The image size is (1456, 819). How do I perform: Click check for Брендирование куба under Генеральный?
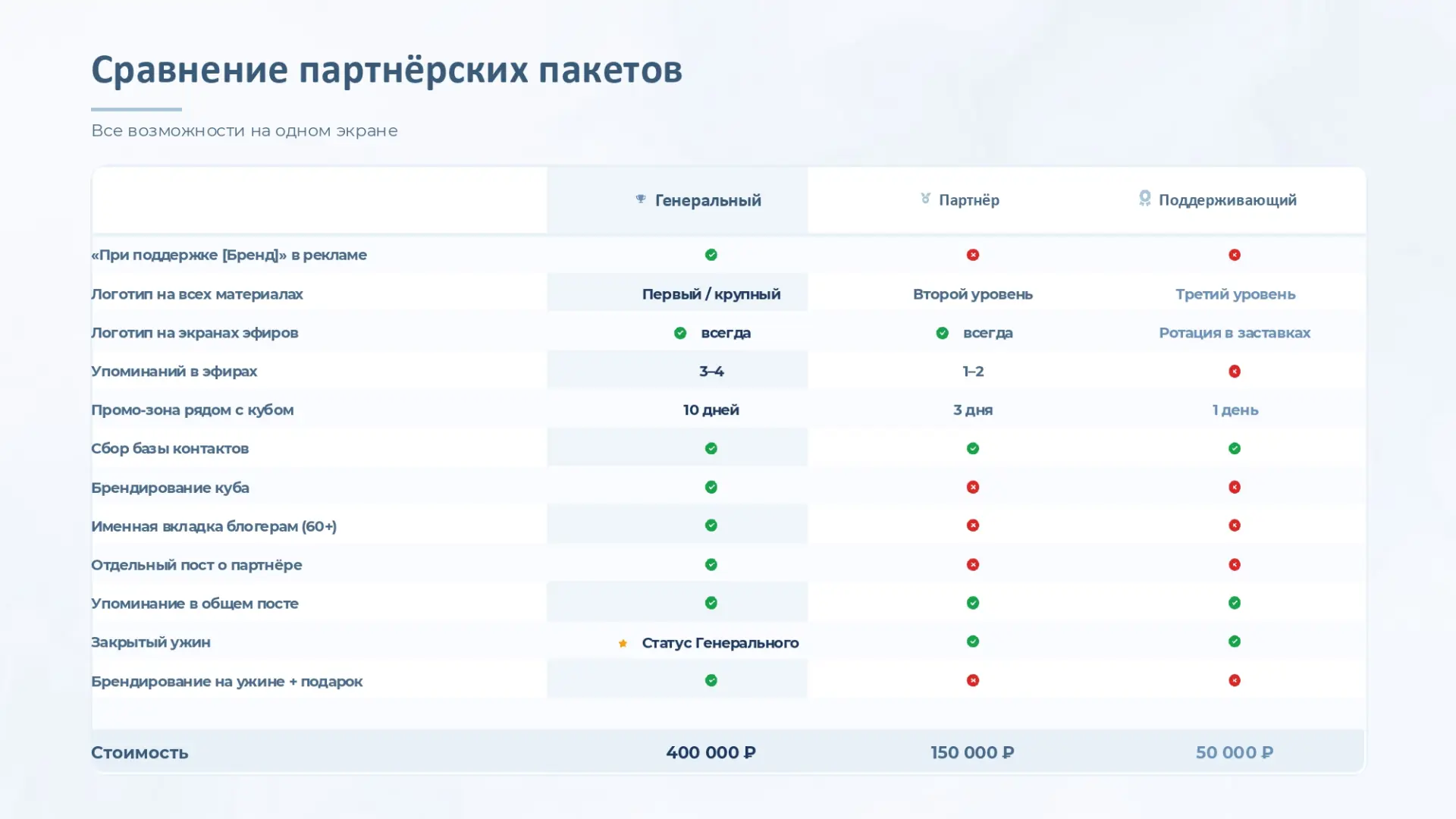click(x=711, y=487)
